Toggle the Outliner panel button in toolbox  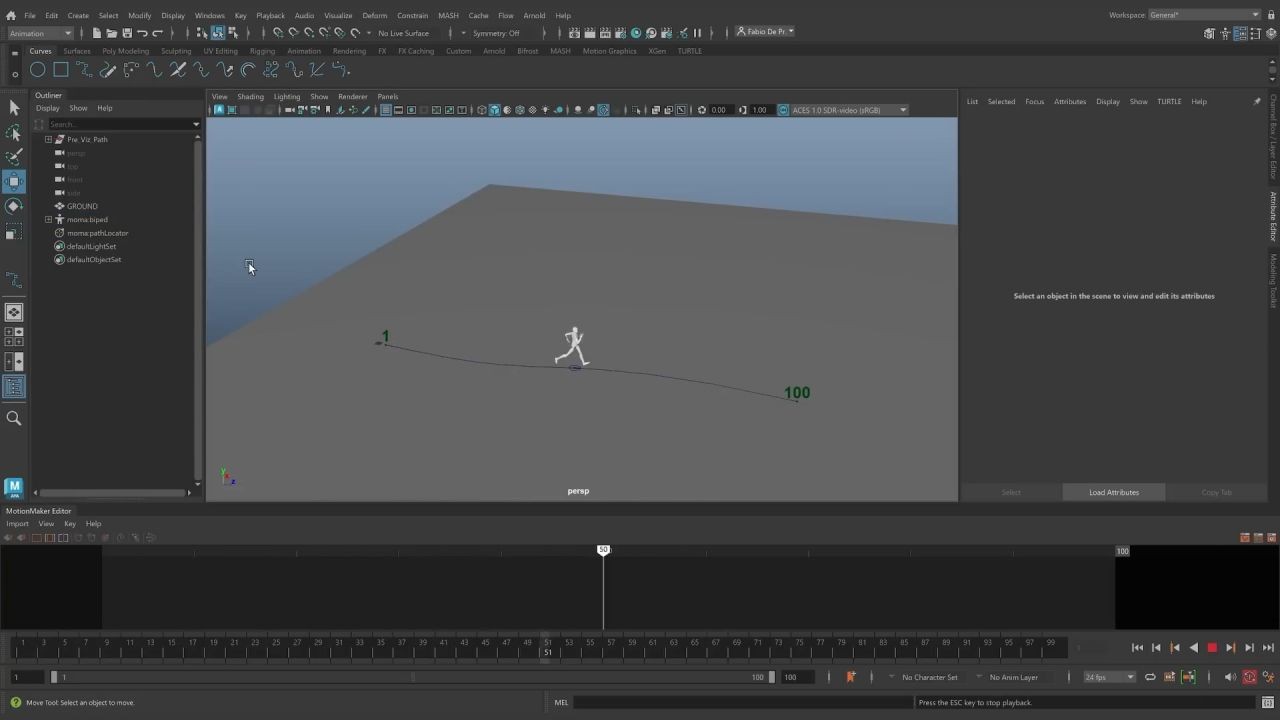pyautogui.click(x=14, y=387)
